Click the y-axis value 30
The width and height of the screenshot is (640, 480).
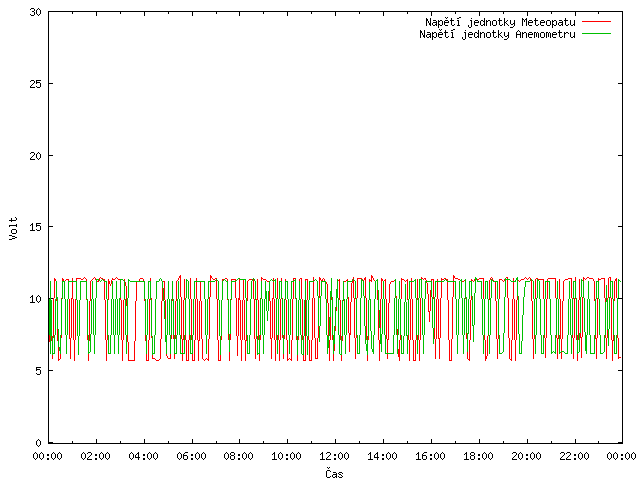[x=36, y=12]
